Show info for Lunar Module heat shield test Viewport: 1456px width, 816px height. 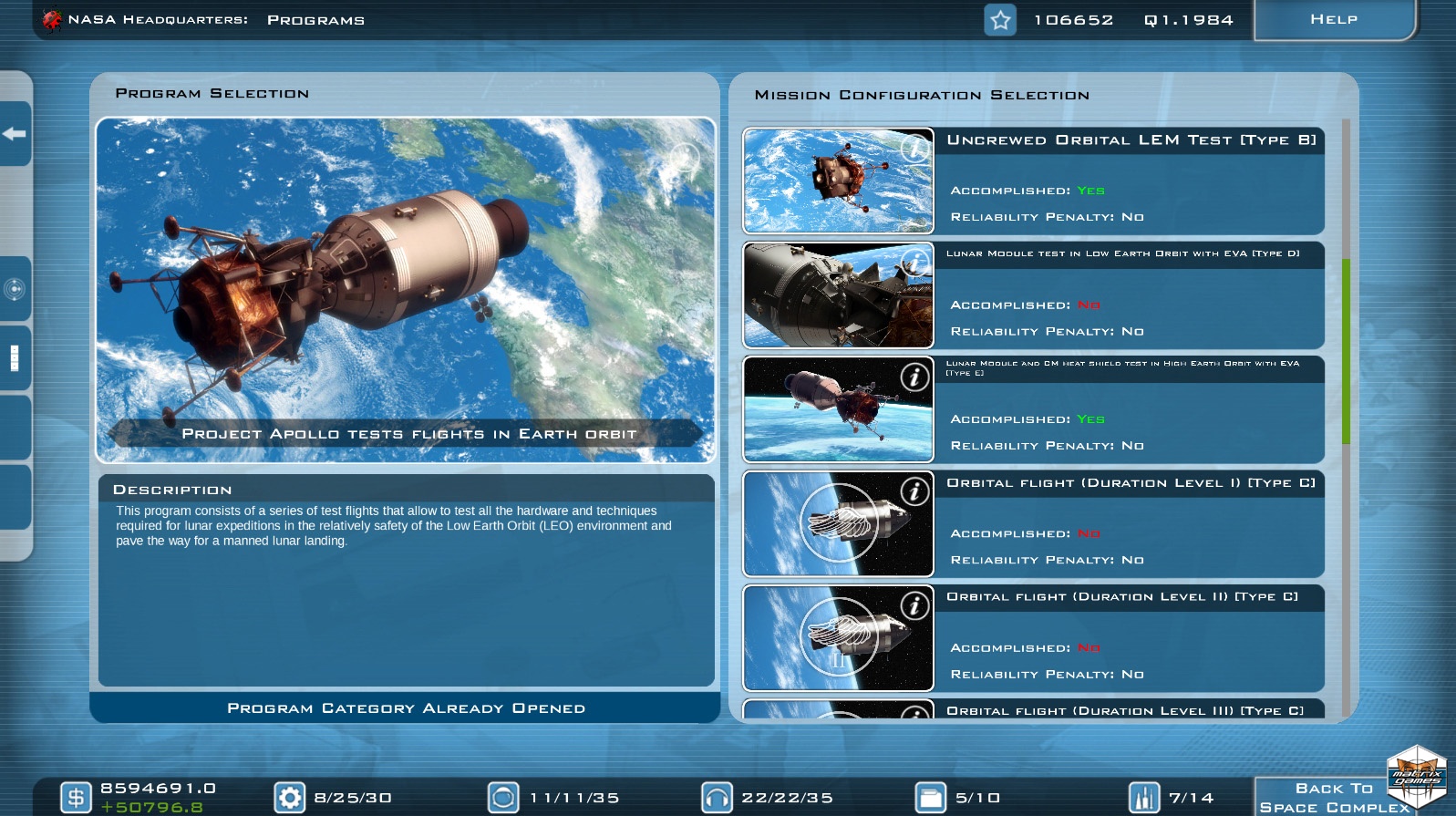pos(914,377)
